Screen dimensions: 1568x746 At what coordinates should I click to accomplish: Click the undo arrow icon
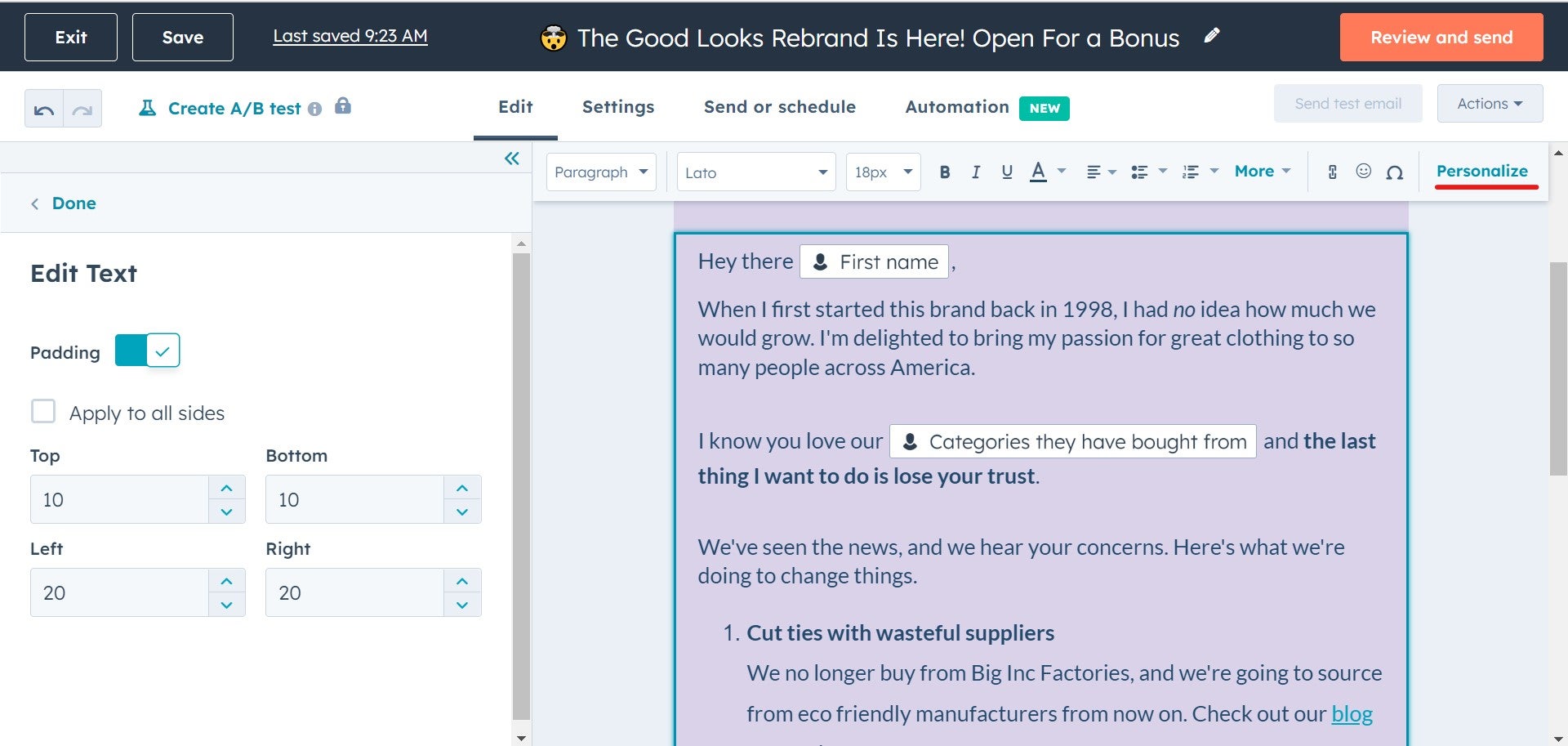coord(44,109)
